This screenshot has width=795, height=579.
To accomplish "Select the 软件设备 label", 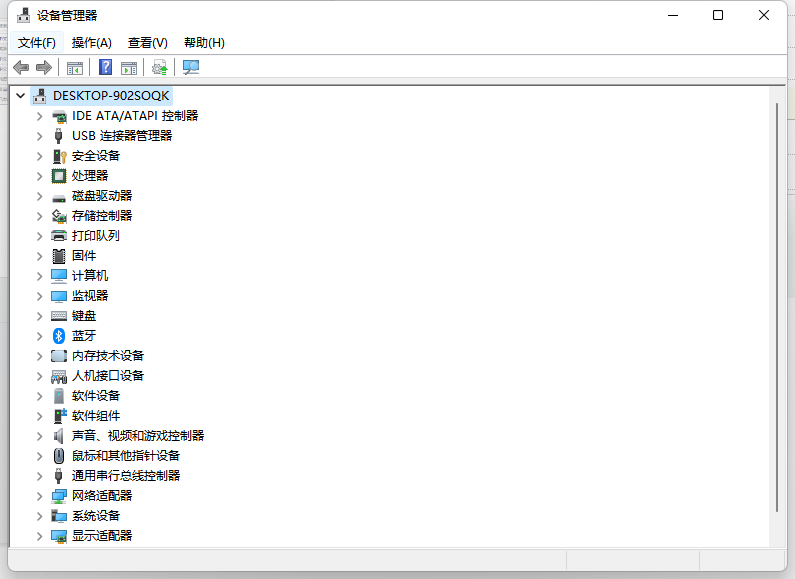I will point(96,396).
